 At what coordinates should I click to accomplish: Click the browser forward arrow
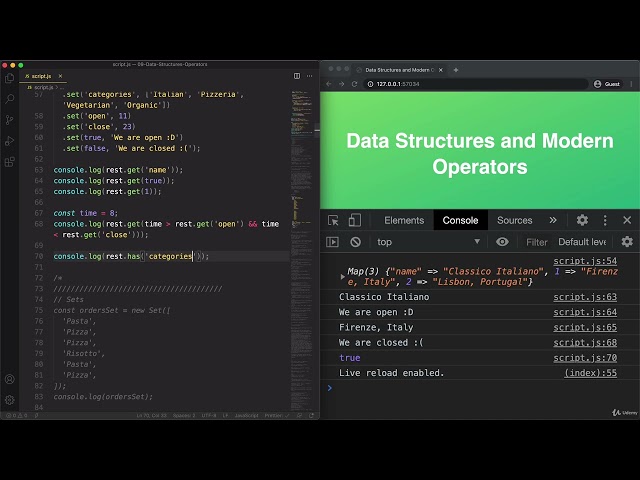(x=342, y=84)
